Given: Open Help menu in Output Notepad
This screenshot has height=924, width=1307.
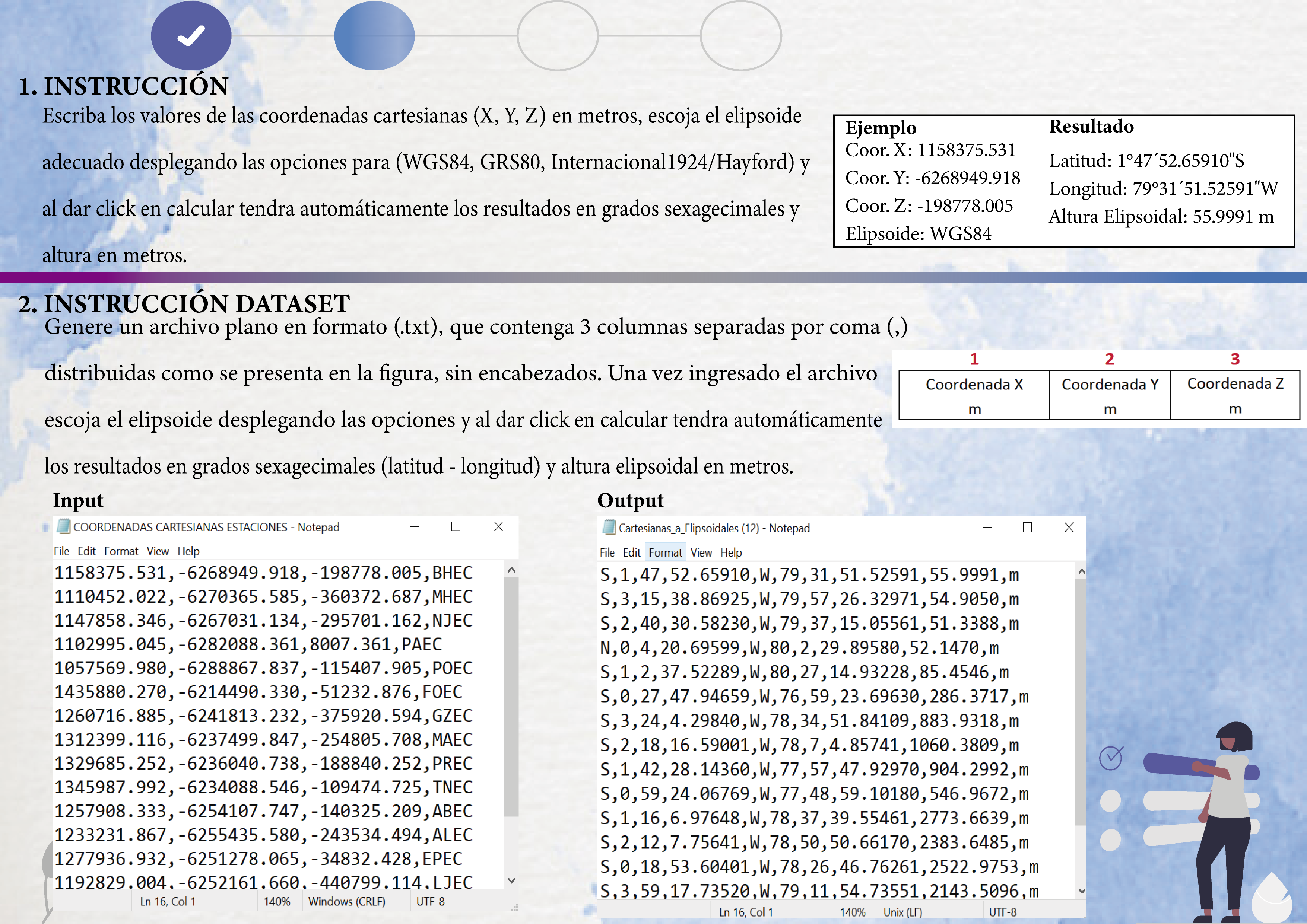Looking at the screenshot, I should 731,552.
